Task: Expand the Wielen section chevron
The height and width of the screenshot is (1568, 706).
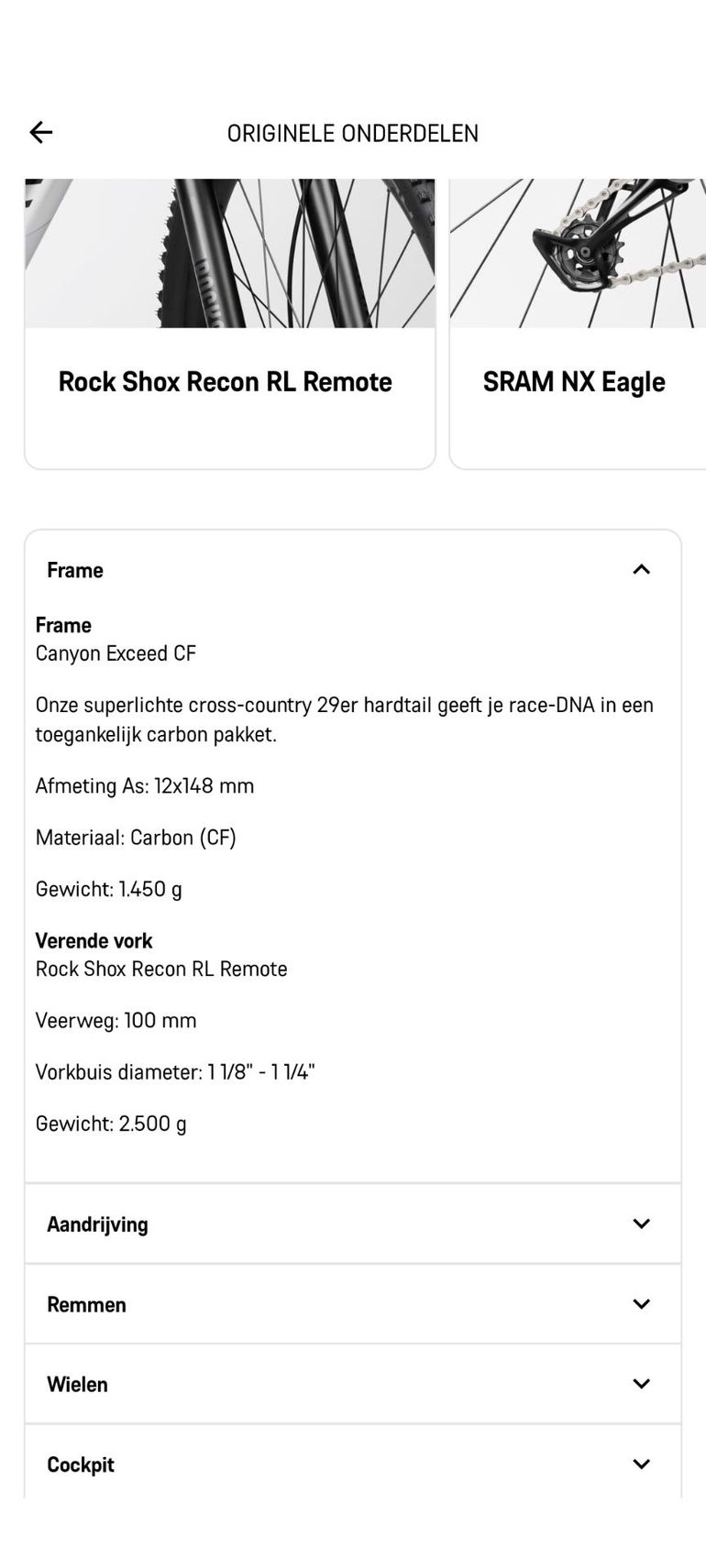Action: click(641, 1384)
